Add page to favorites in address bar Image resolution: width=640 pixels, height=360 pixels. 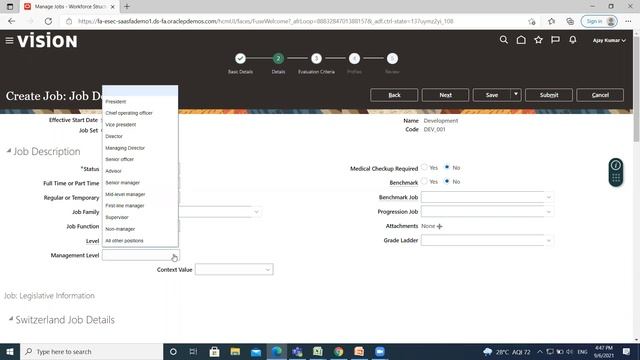[531, 21]
